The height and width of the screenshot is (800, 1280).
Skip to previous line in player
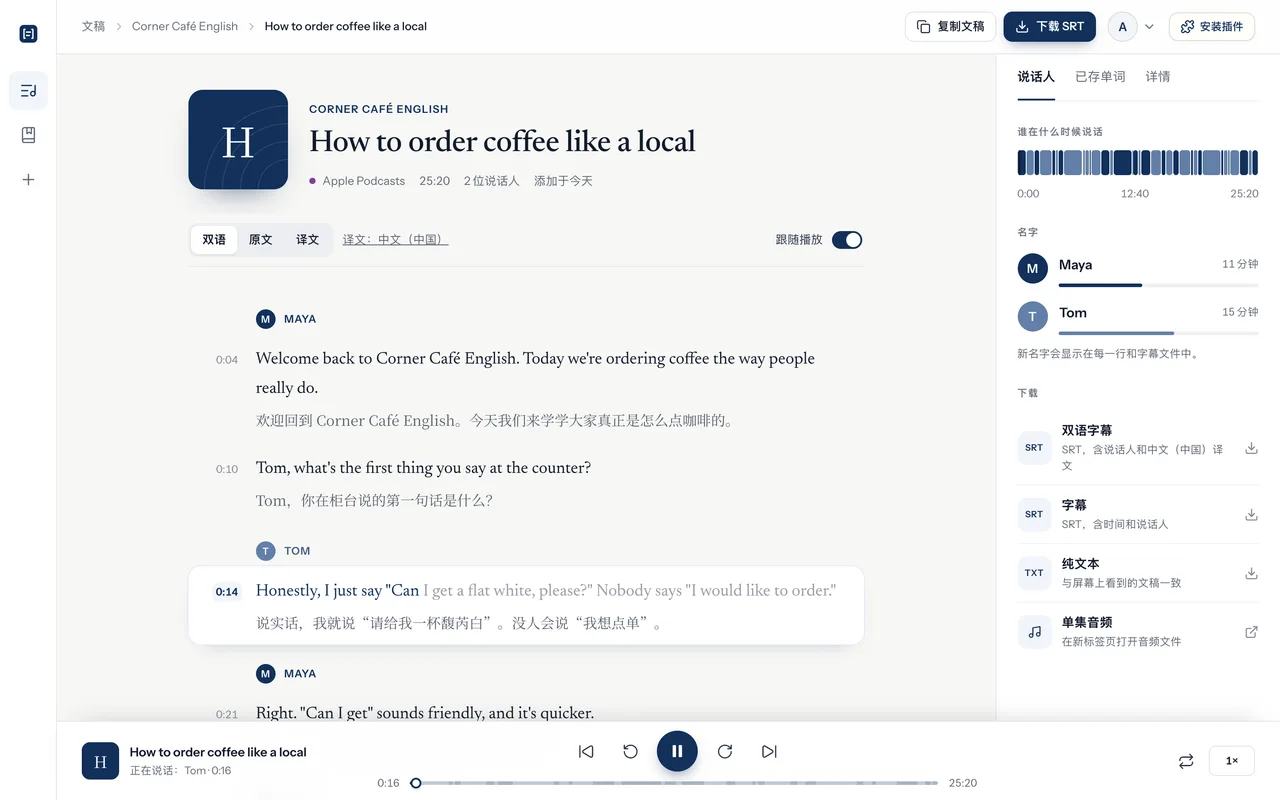[586, 751]
